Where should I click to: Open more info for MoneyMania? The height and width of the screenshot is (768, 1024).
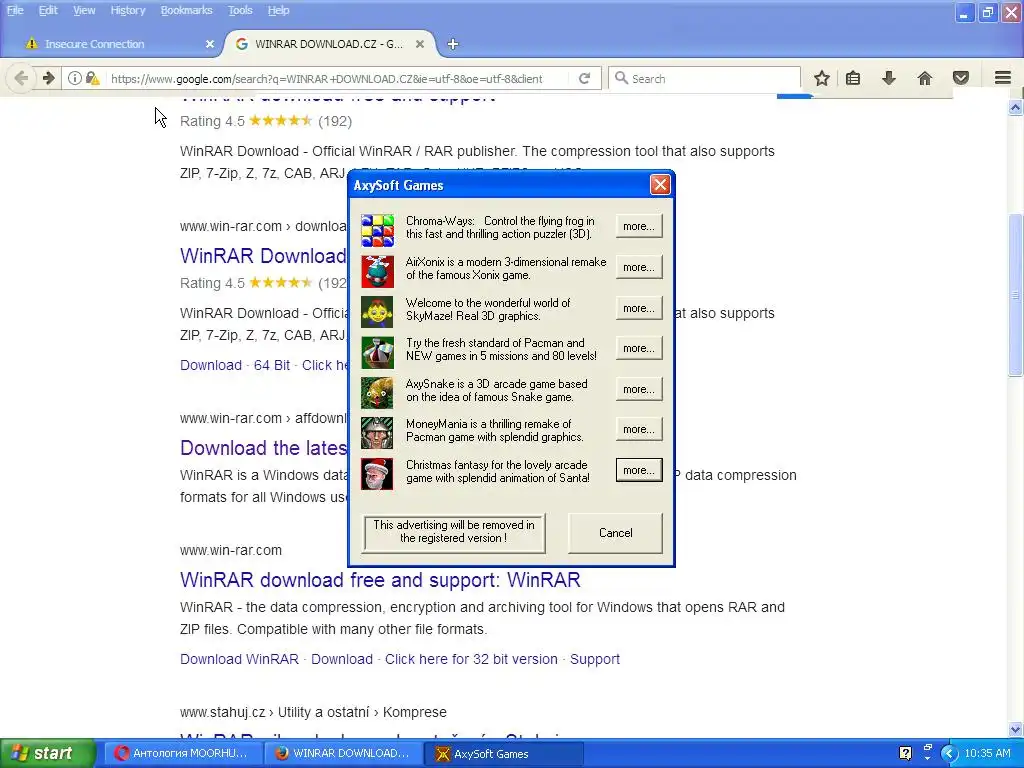[639, 429]
